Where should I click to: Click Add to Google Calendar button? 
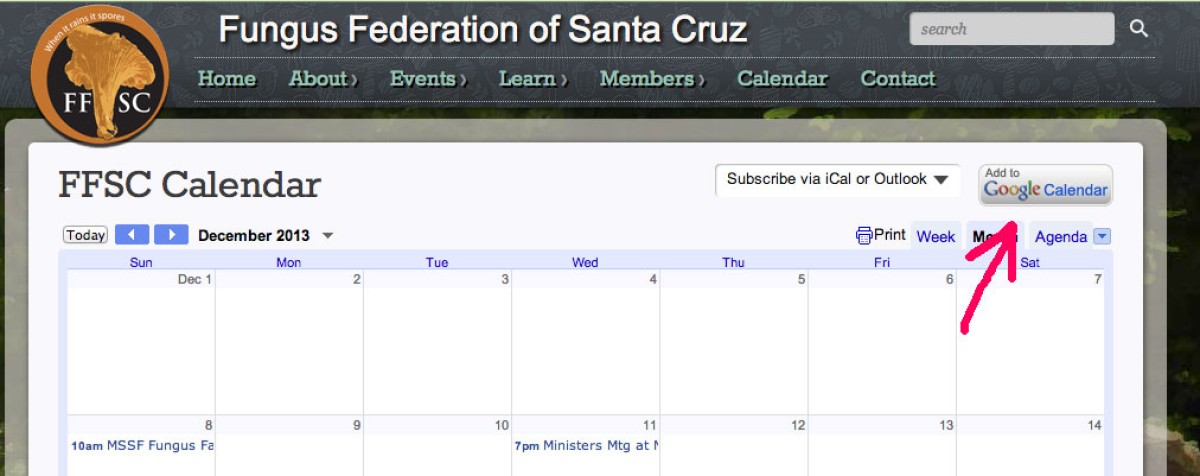(1045, 185)
